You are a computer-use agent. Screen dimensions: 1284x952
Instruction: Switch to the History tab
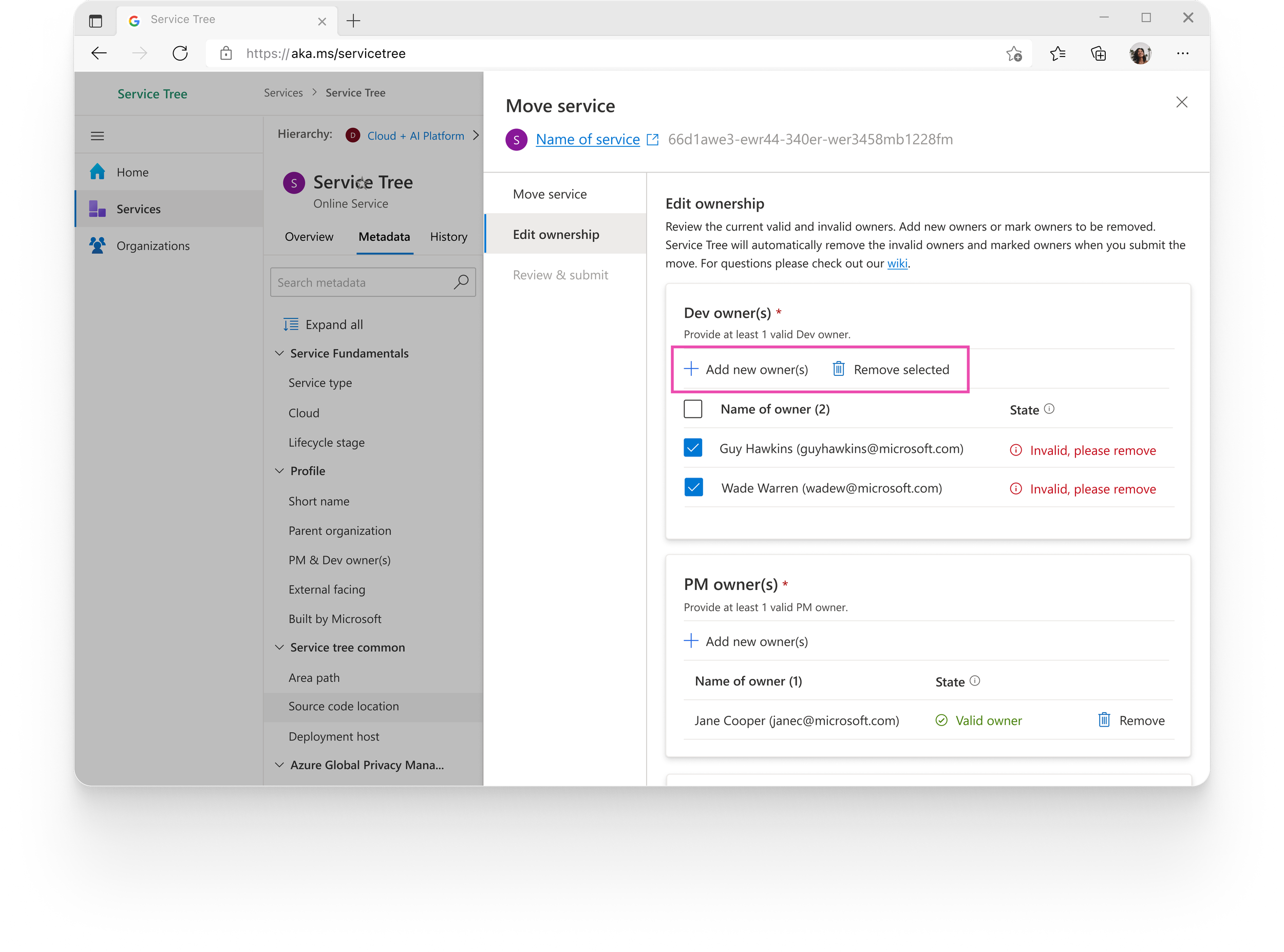point(448,237)
